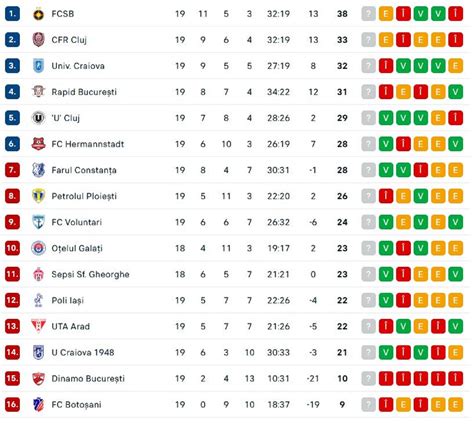Open Rapid București team logo
This screenshot has width=474, height=425.
pyautogui.click(x=39, y=92)
